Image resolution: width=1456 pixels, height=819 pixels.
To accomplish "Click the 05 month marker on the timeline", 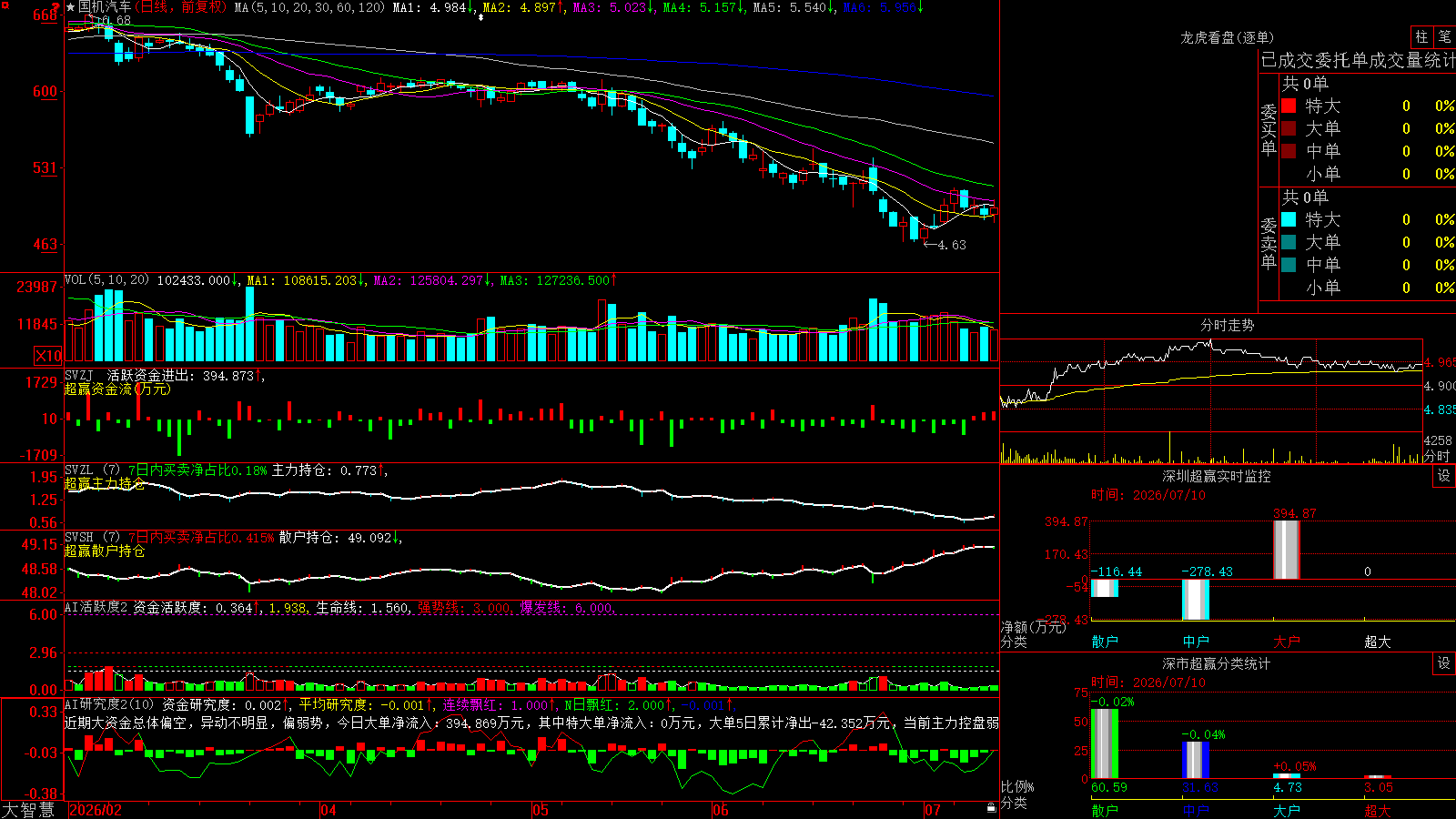I will [541, 810].
